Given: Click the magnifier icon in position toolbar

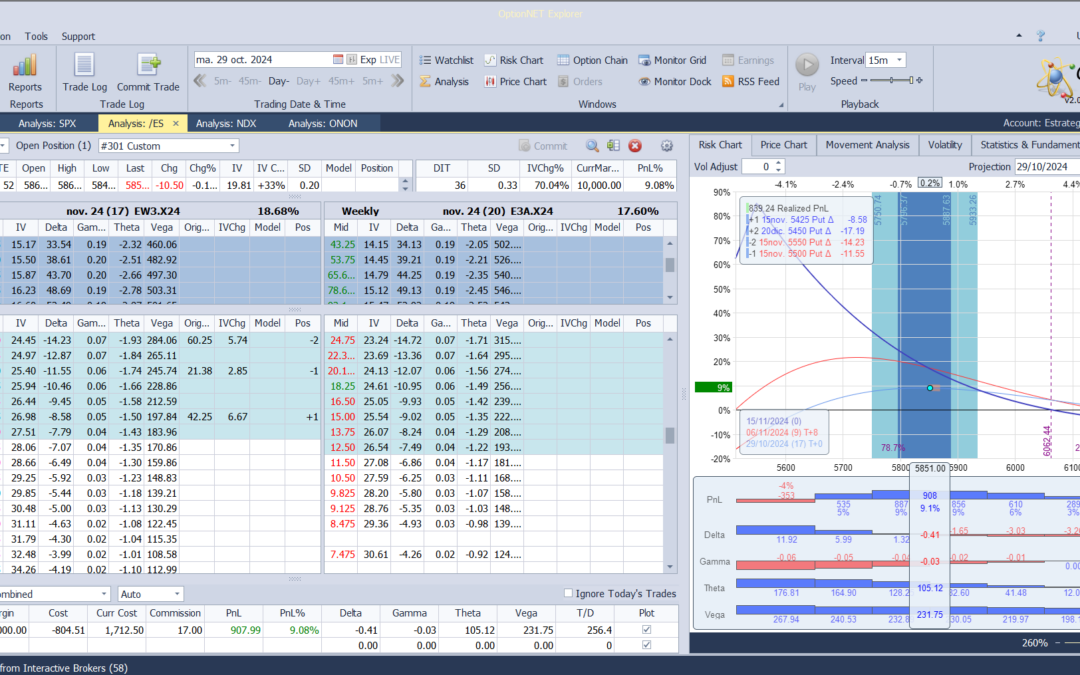Looking at the screenshot, I should coord(592,145).
